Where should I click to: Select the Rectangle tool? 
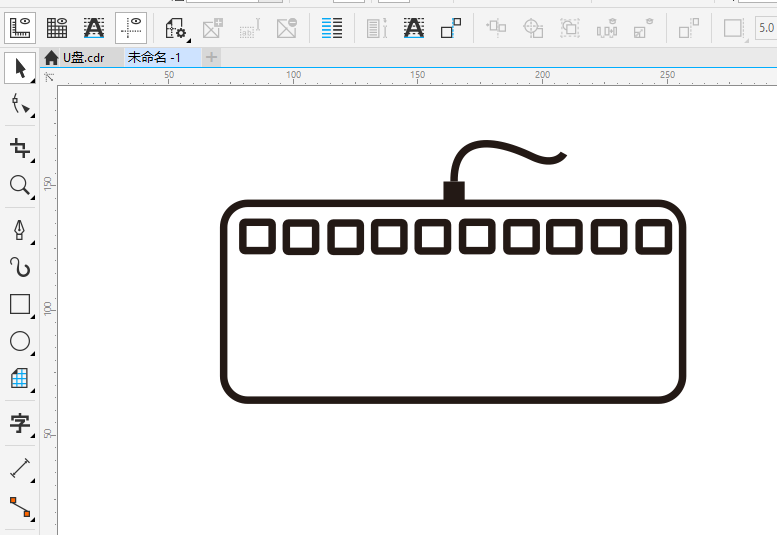pyautogui.click(x=20, y=304)
